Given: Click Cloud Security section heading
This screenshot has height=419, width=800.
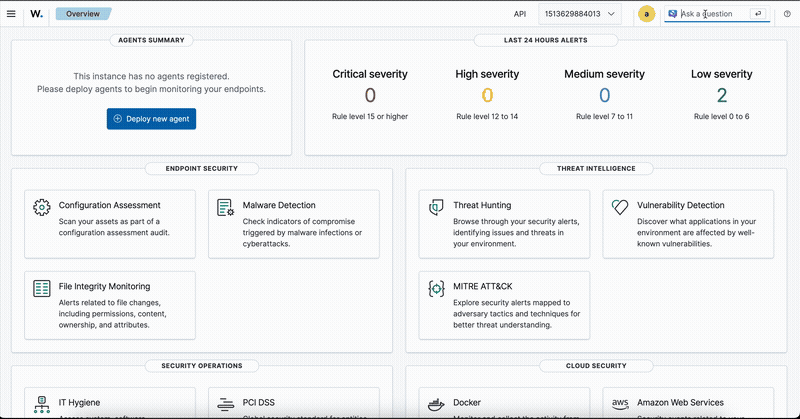Looking at the screenshot, I should (x=596, y=366).
